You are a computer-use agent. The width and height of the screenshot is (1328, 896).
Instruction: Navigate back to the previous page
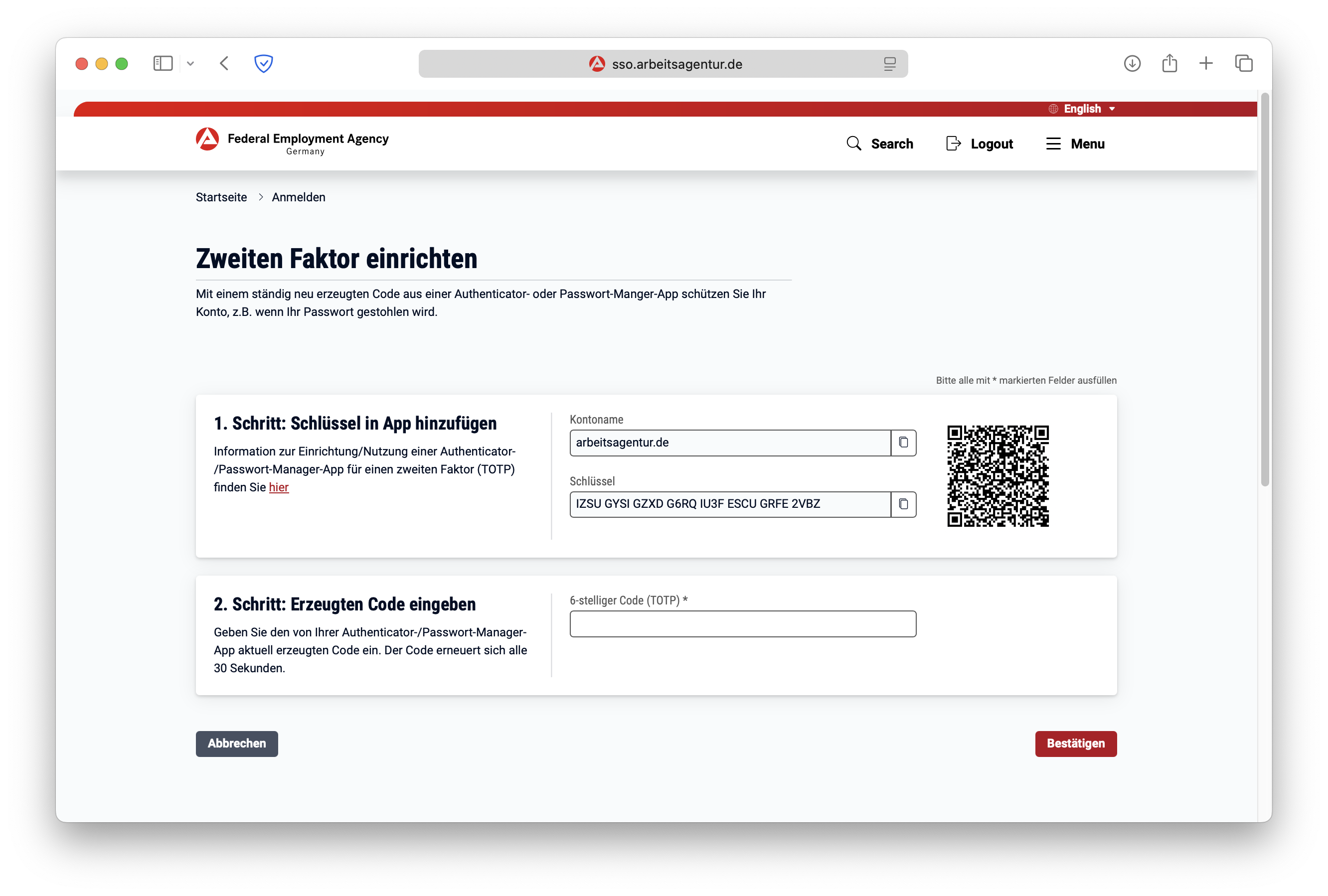(224, 63)
